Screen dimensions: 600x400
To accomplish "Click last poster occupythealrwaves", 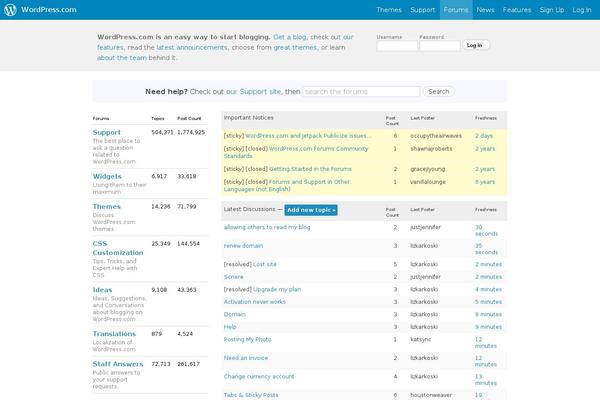I will (436, 136).
